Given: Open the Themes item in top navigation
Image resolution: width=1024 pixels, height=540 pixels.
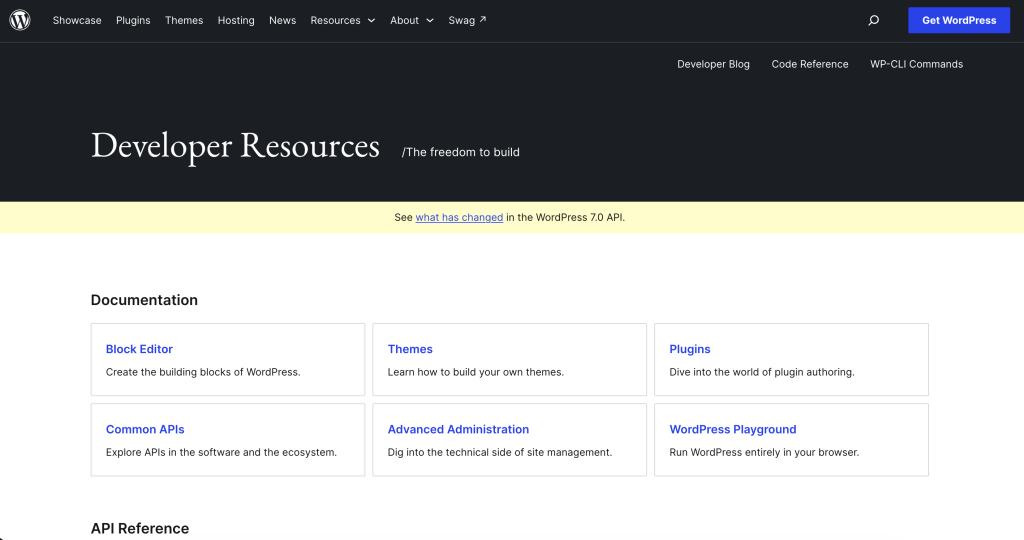Looking at the screenshot, I should 184,20.
